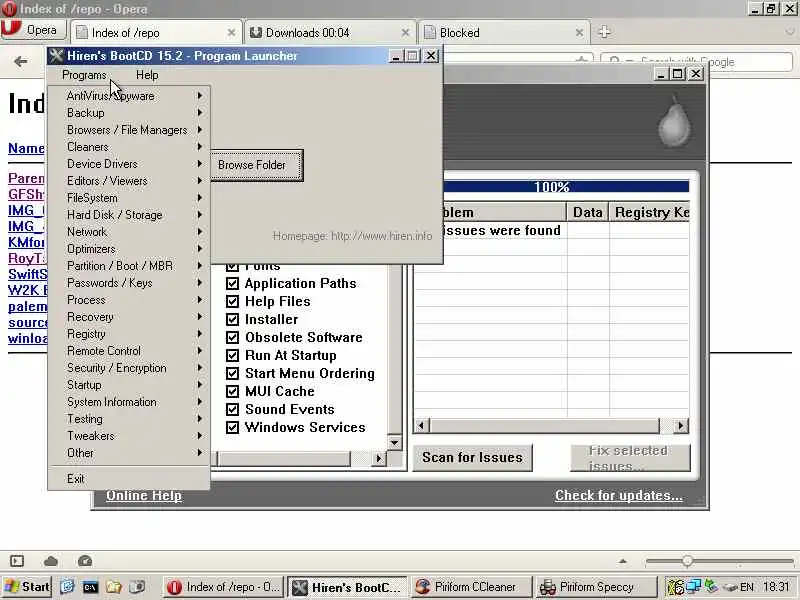Screen dimensions: 800x600
Task: Close the Blocked tab
Action: click(579, 33)
